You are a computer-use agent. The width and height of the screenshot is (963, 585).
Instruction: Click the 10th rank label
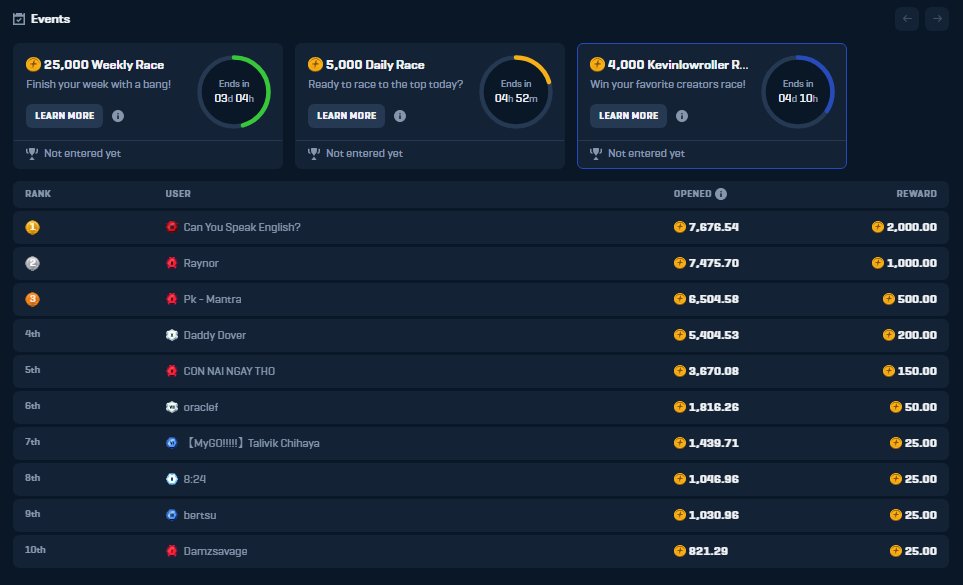[x=35, y=550]
